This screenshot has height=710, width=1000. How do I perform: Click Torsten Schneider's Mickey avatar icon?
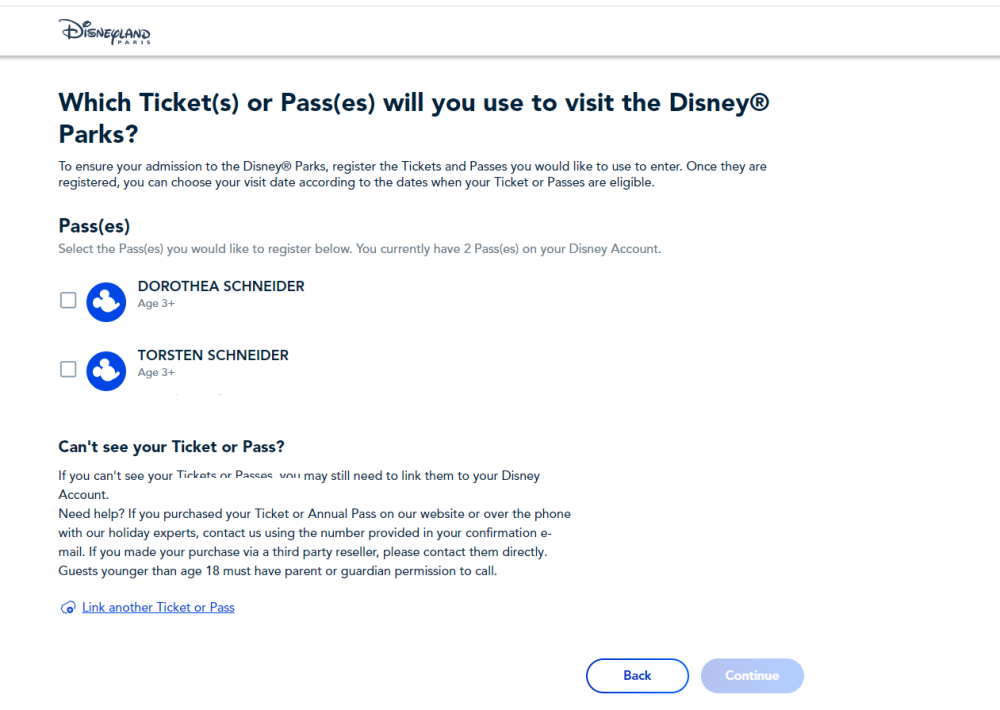106,371
